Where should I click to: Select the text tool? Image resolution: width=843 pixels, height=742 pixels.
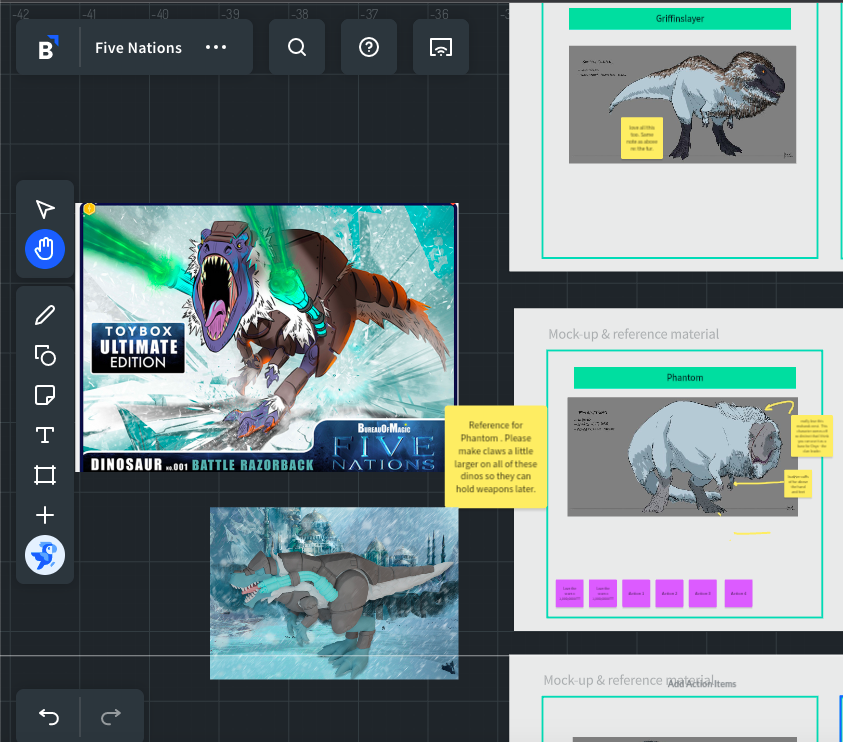(x=45, y=435)
